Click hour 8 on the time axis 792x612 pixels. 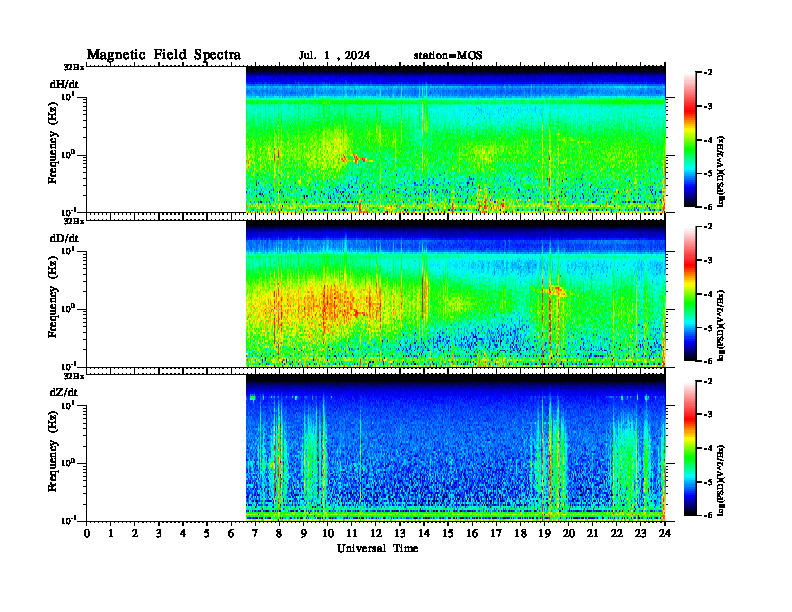click(x=279, y=534)
